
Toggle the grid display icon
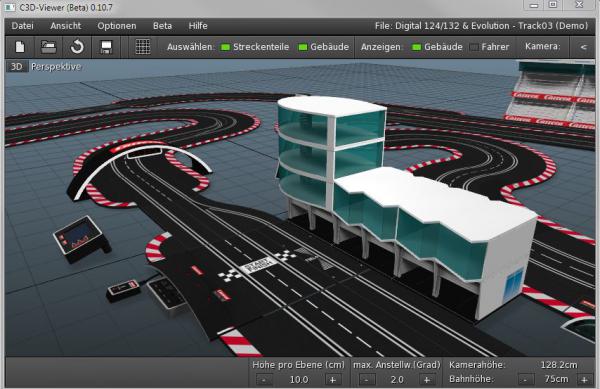(143, 47)
